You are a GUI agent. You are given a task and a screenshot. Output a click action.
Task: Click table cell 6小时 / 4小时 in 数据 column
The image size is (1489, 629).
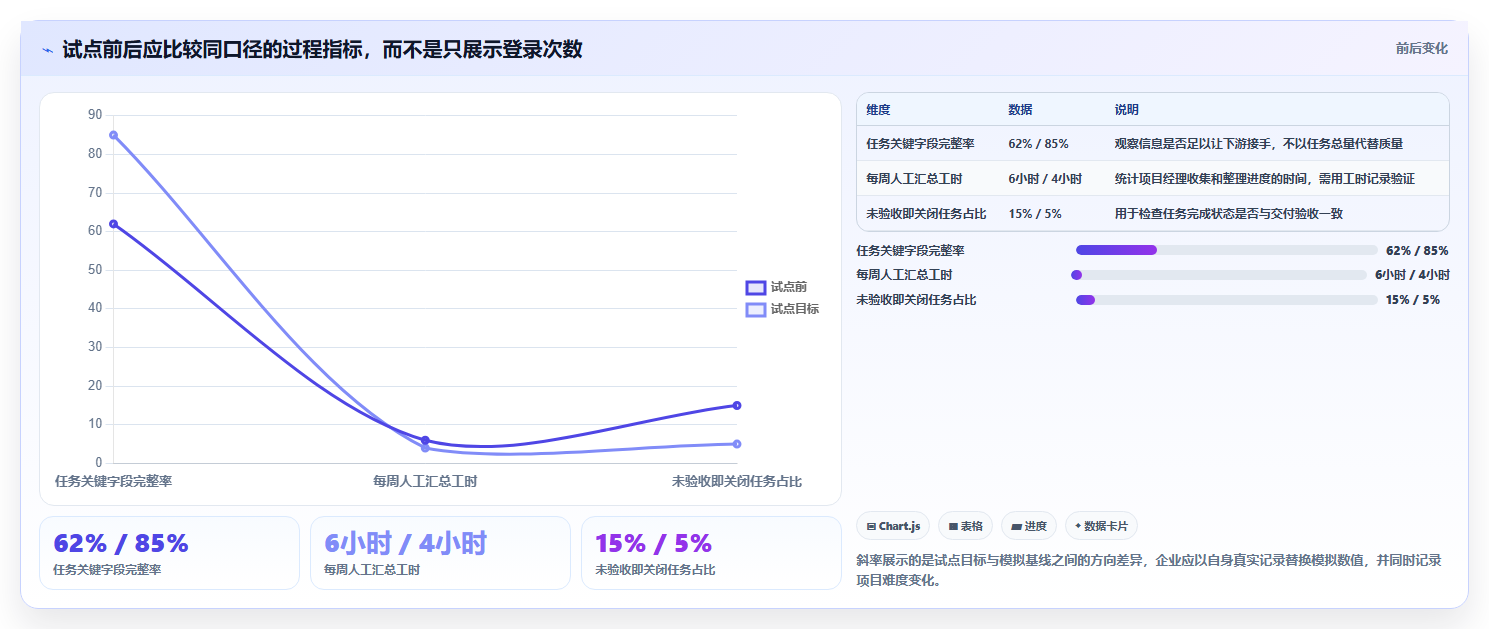[1045, 179]
